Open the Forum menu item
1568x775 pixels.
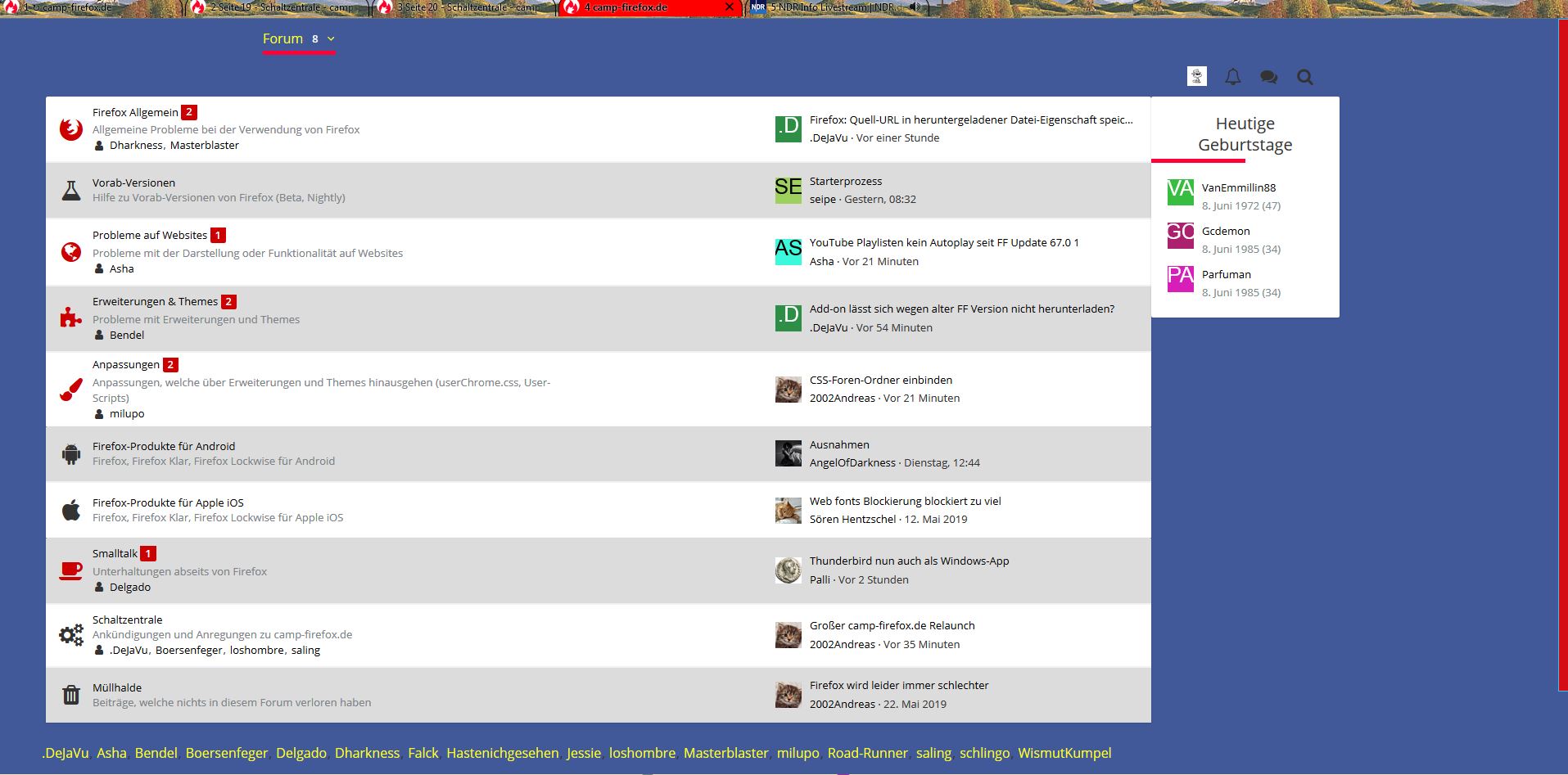(x=282, y=38)
